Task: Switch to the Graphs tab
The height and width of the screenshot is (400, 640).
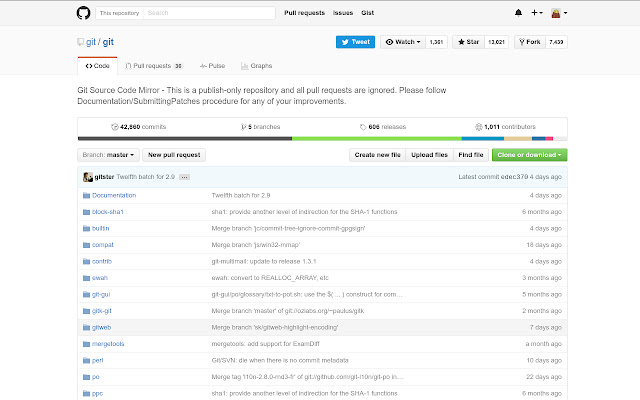Action: click(x=256, y=66)
